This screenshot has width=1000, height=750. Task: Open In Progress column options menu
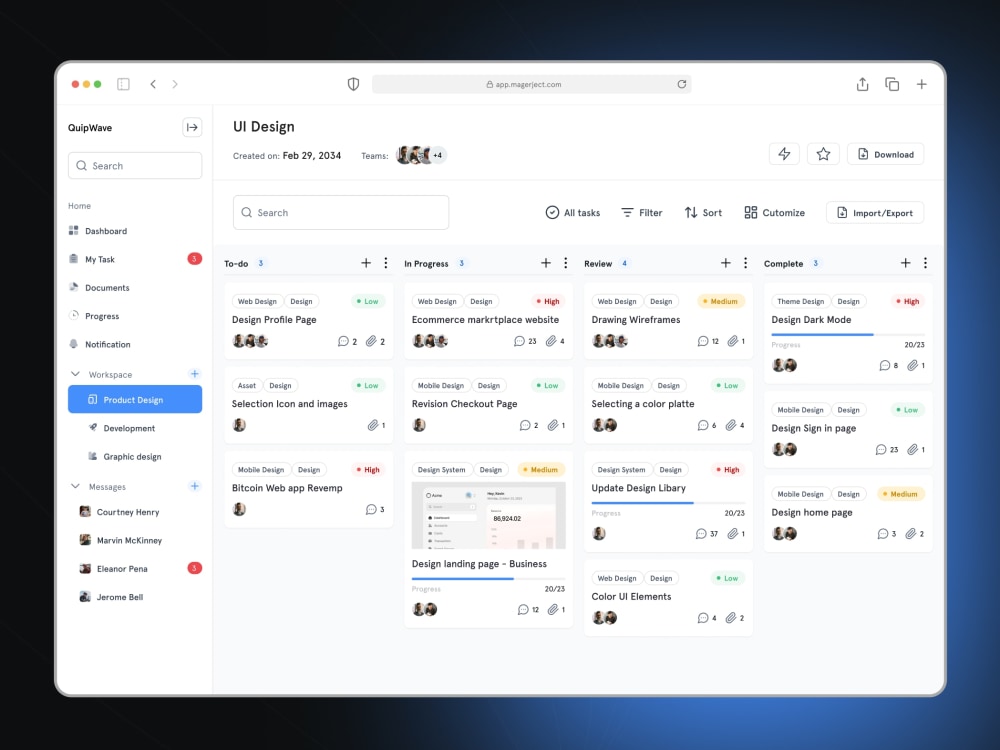(x=566, y=263)
